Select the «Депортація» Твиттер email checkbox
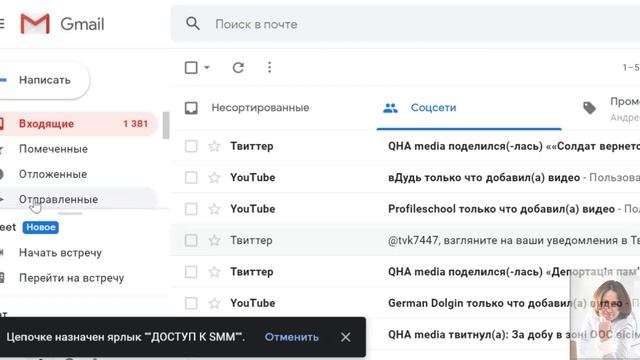Viewport: 640px width, 360px height. (x=191, y=272)
